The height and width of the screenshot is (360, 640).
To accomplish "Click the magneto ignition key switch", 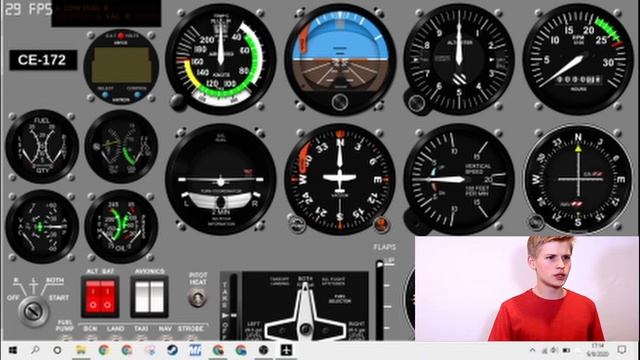I will pos(33,311).
